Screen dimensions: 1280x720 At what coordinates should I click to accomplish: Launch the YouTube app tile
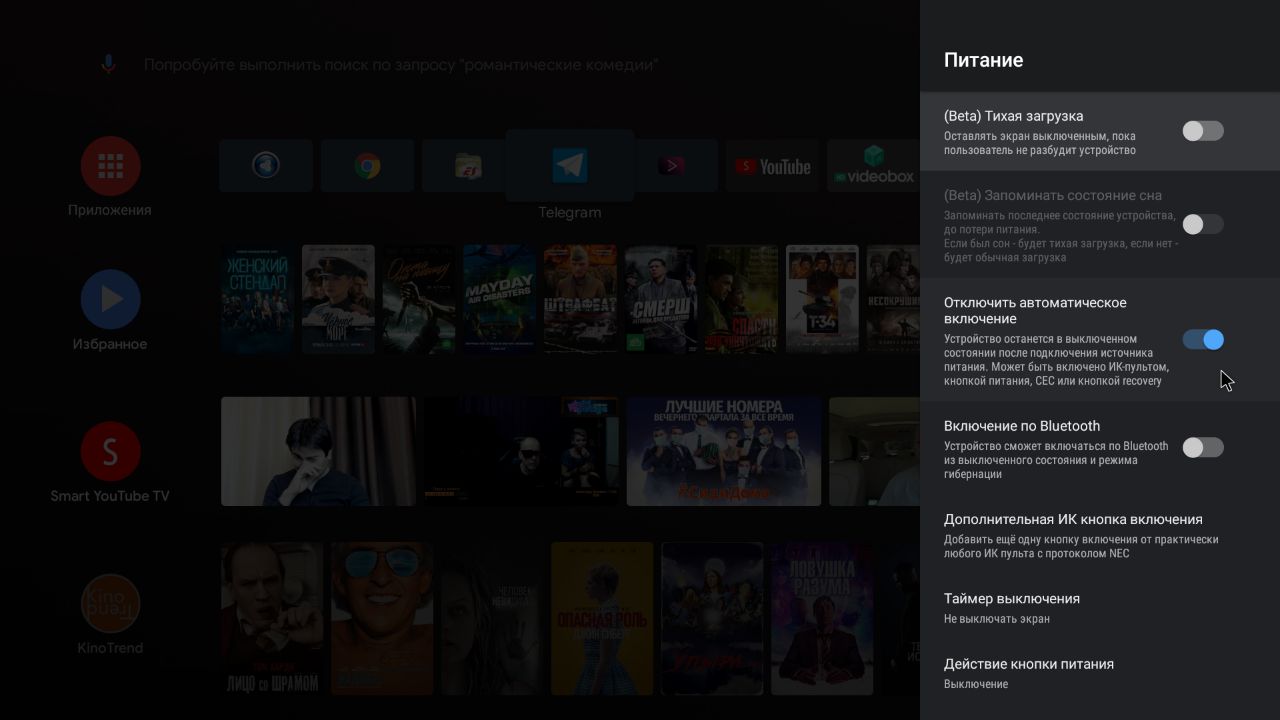pos(773,166)
